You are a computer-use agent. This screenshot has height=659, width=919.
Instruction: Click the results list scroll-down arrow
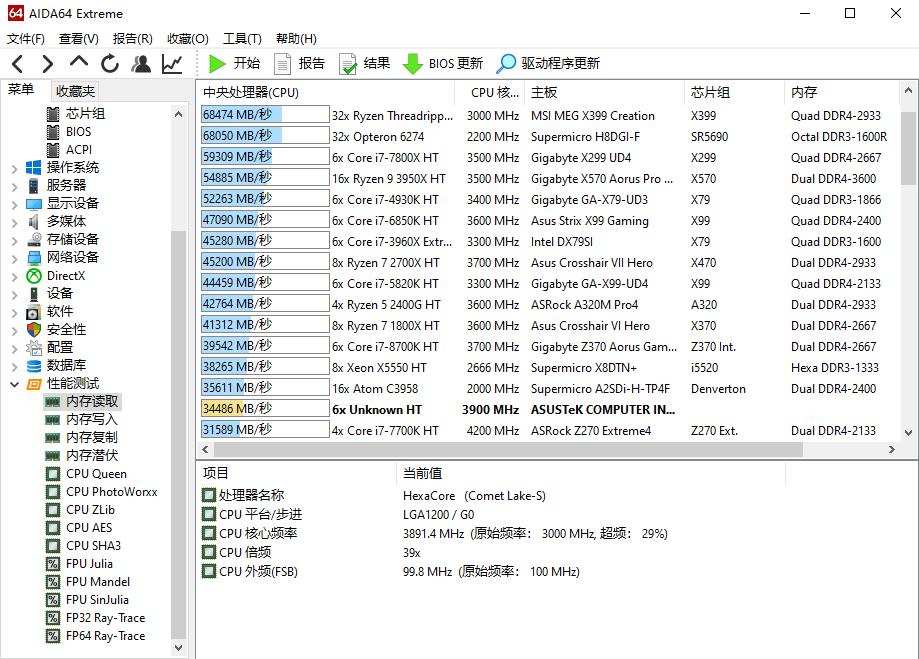click(908, 433)
